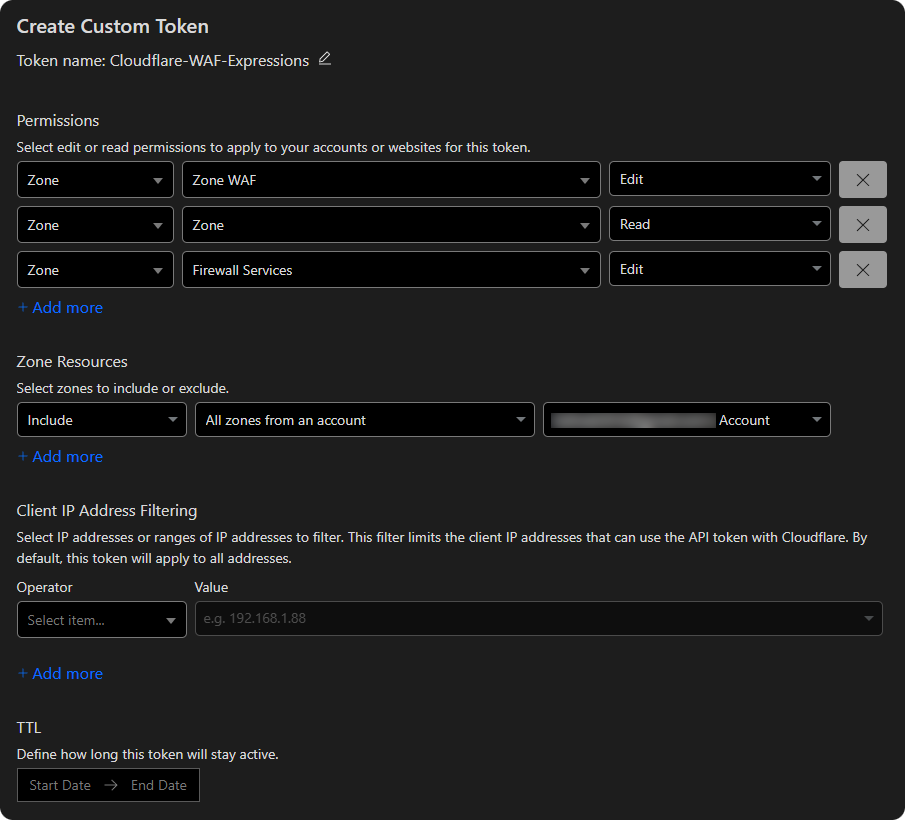Open the Firewall Services permission dropdown
The width and height of the screenshot is (905, 820).
point(390,270)
